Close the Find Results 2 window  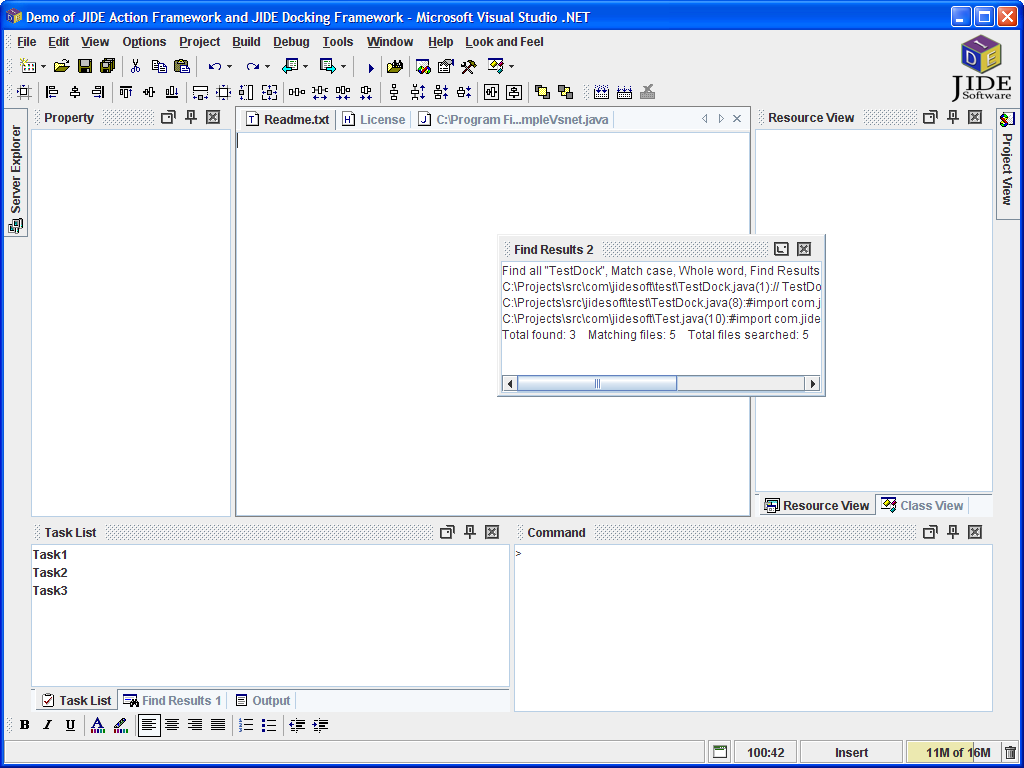804,249
